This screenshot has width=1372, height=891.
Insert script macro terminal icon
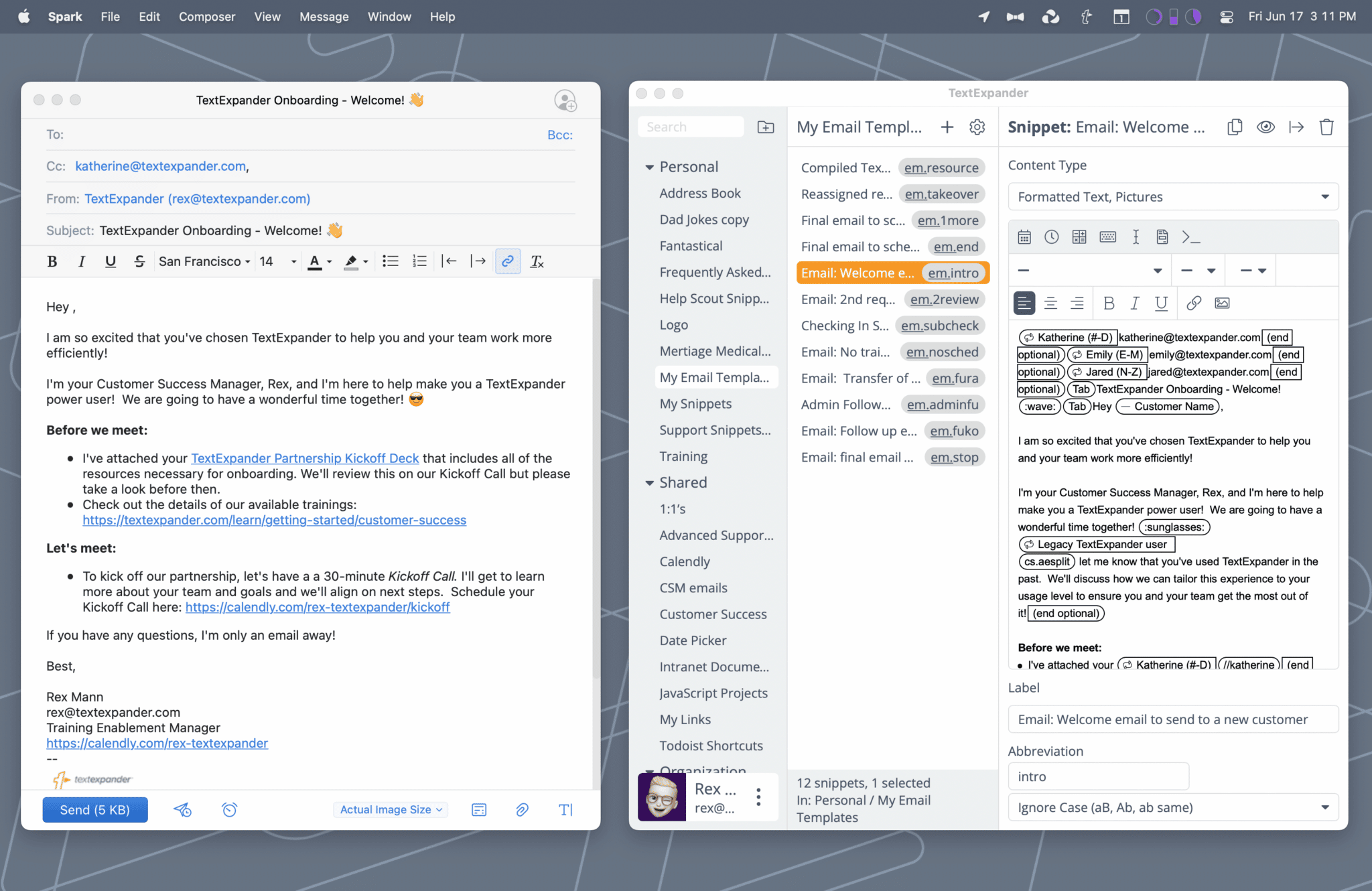click(1190, 236)
